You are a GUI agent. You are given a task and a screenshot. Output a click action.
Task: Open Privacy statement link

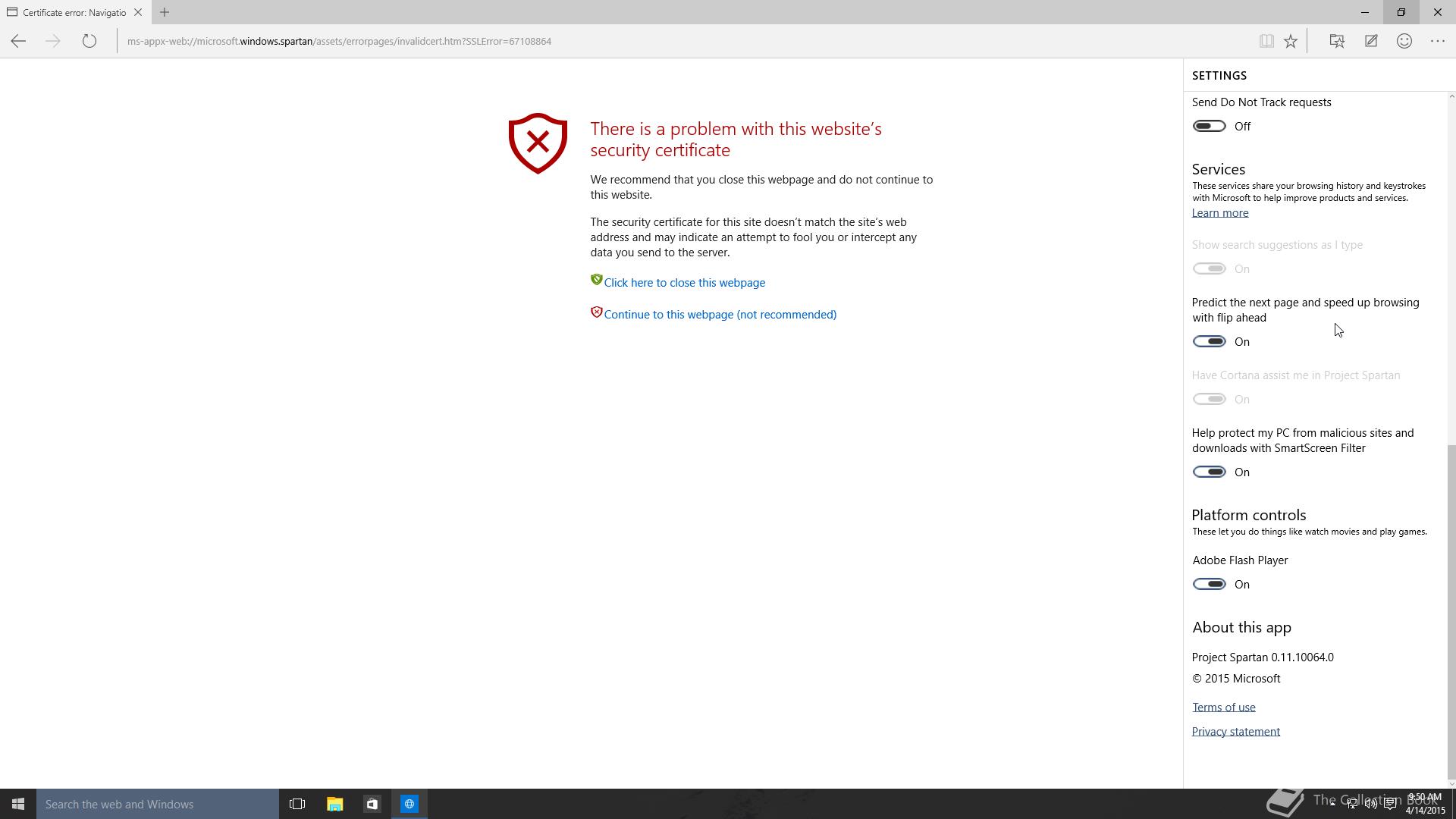coord(1235,731)
